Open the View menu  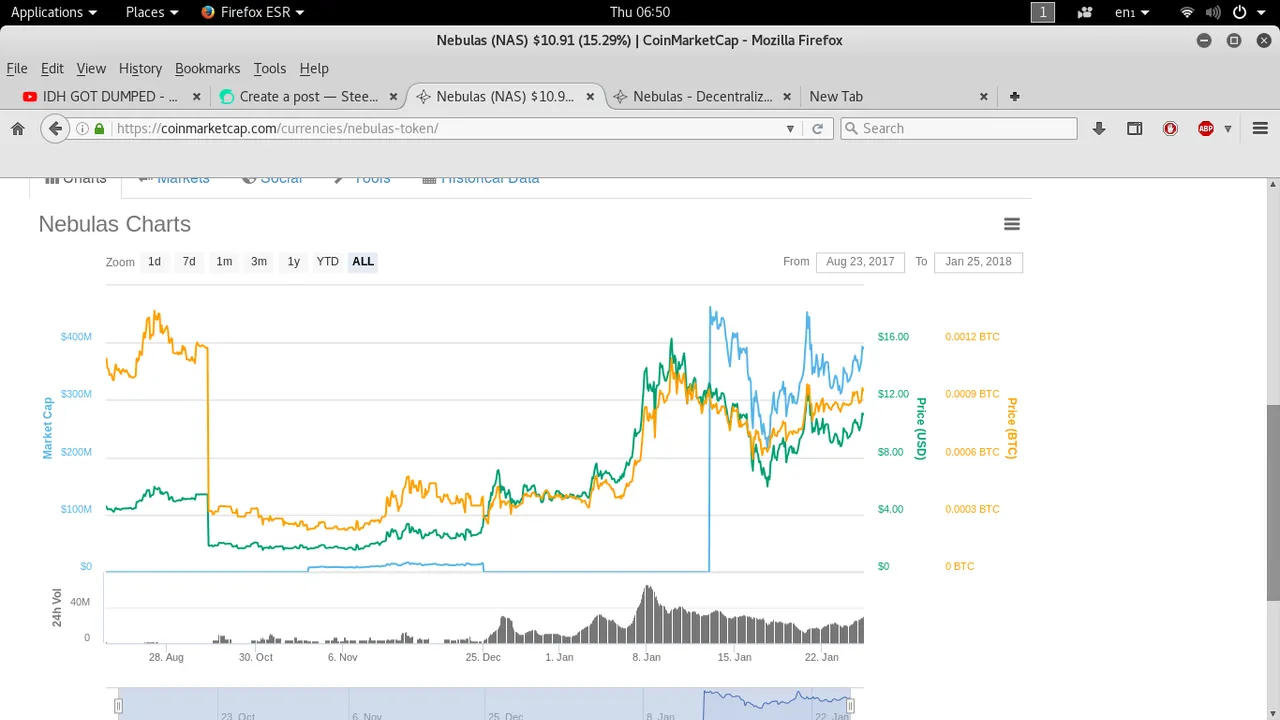tap(91, 68)
